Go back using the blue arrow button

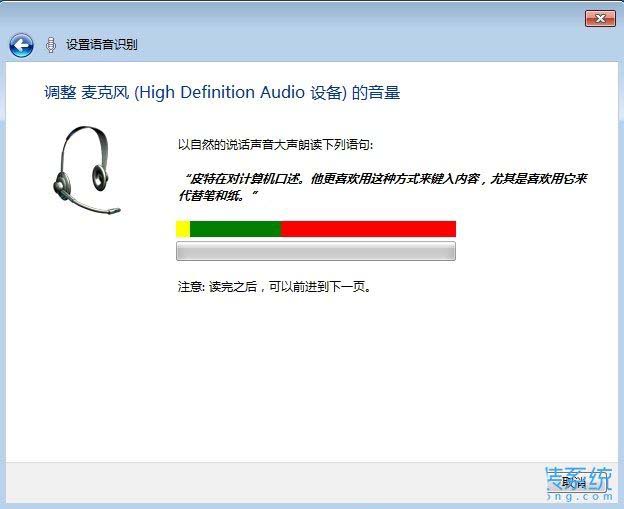21,45
